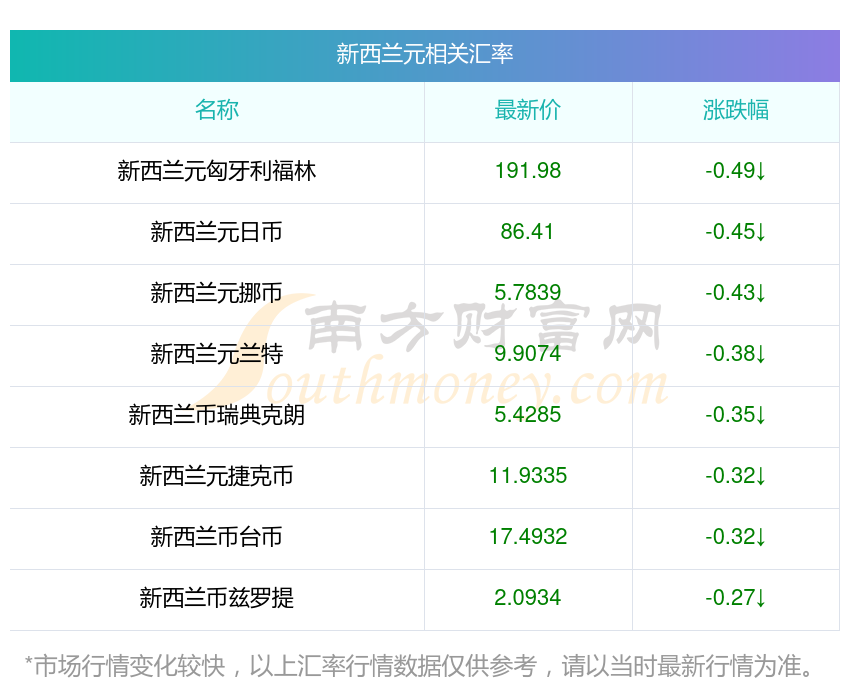Select the 新西兰元捷克币 row name
This screenshot has height=697, width=850.
pyautogui.click(x=217, y=476)
